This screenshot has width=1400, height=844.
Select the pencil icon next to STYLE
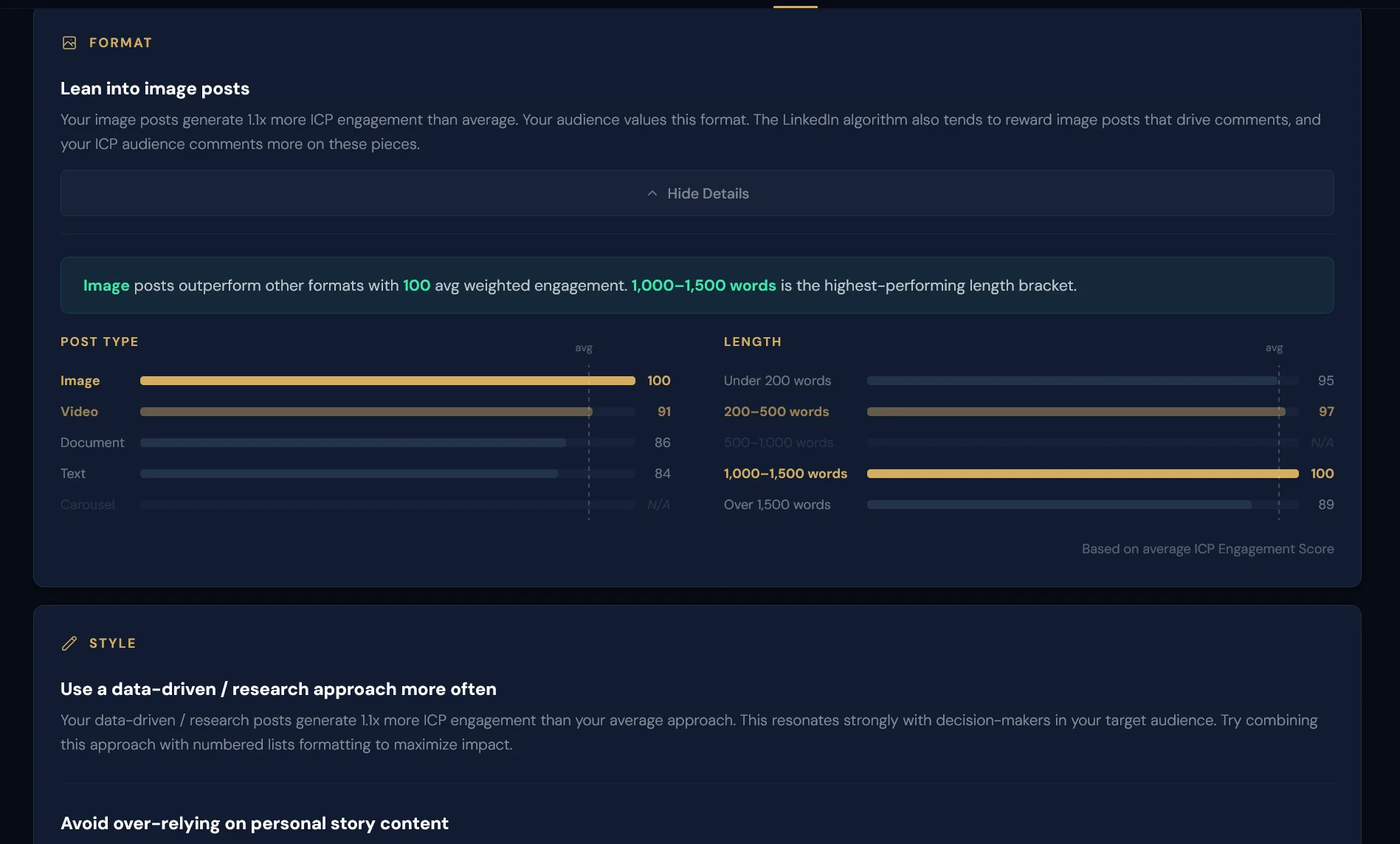tap(69, 643)
